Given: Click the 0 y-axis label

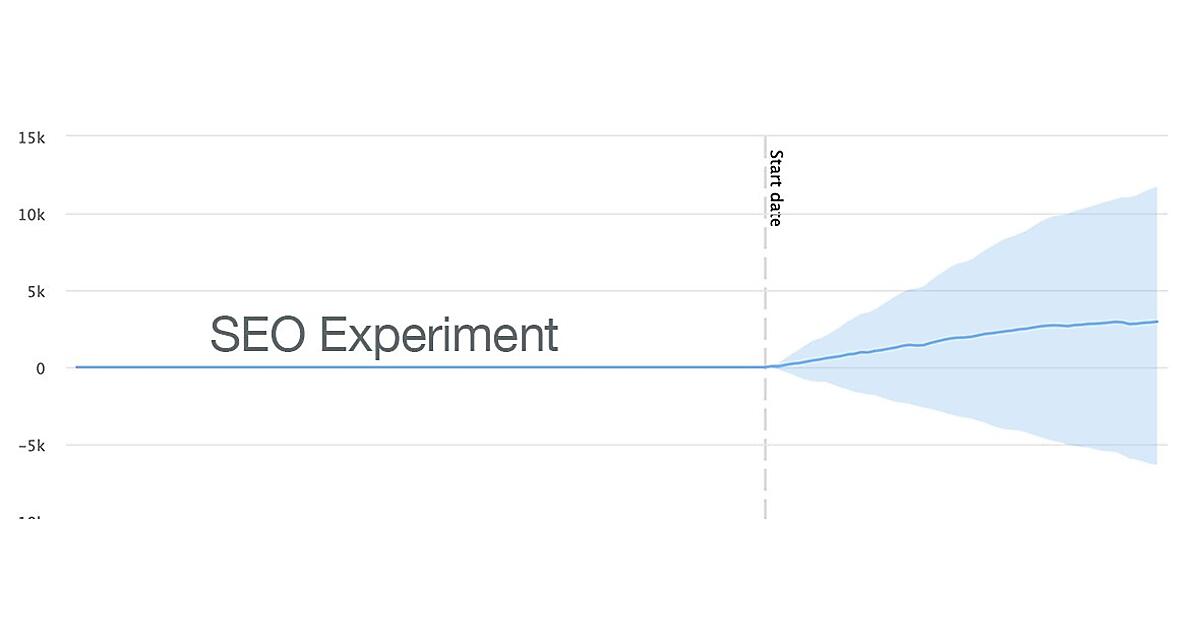Looking at the screenshot, I should (41, 368).
